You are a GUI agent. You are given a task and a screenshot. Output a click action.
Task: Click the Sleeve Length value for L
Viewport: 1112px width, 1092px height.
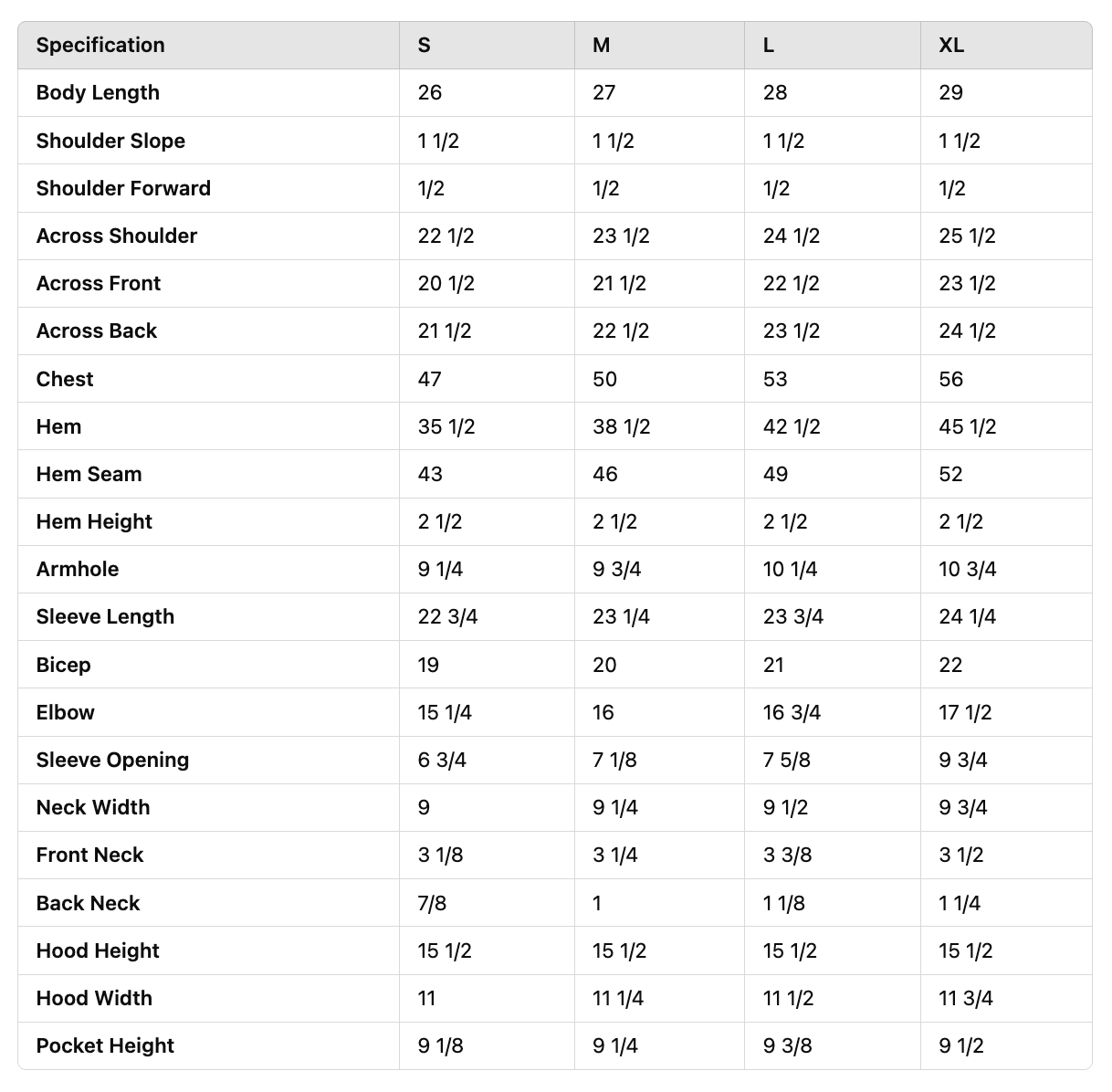(792, 616)
